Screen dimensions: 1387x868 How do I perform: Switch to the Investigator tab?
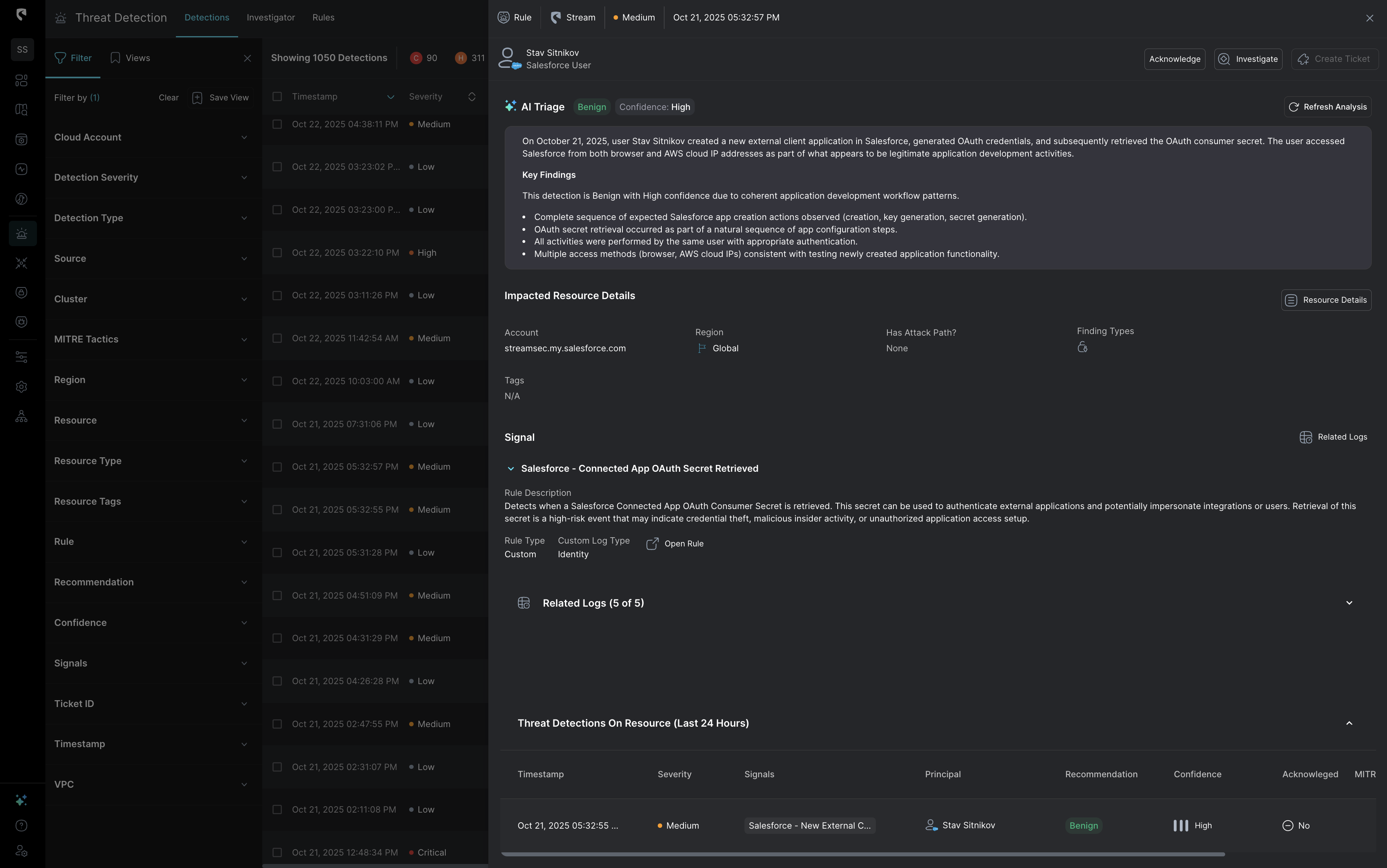[x=270, y=18]
